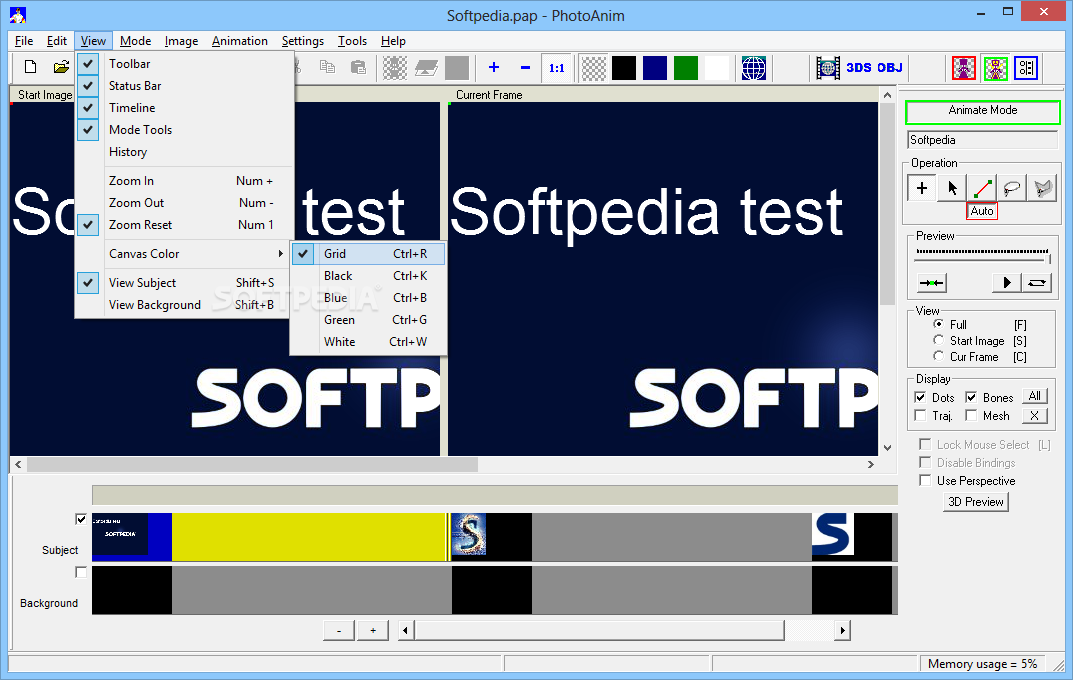Open the Animation menu

tap(240, 41)
